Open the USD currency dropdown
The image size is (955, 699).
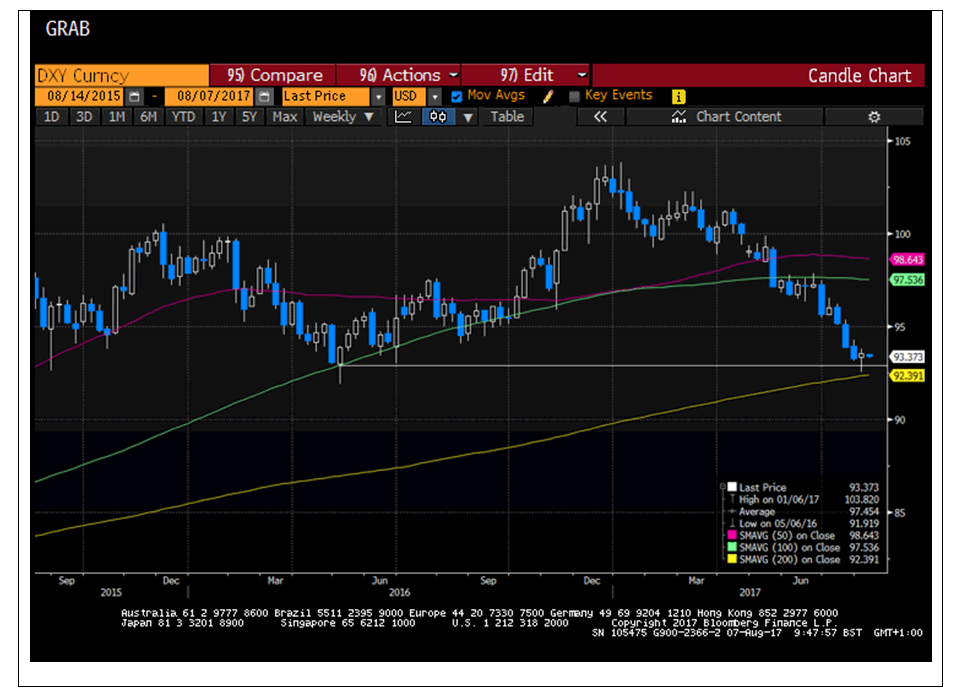click(x=434, y=96)
